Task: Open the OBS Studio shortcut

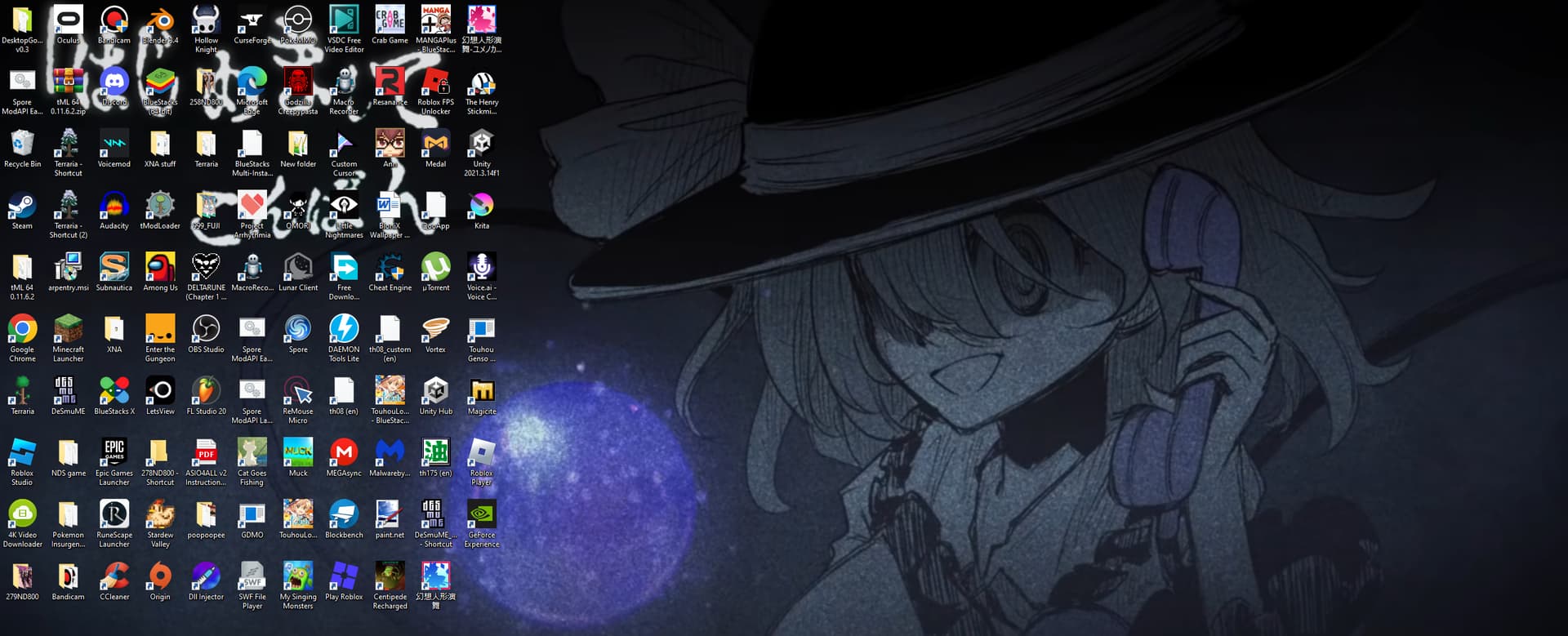Action: 206,329
